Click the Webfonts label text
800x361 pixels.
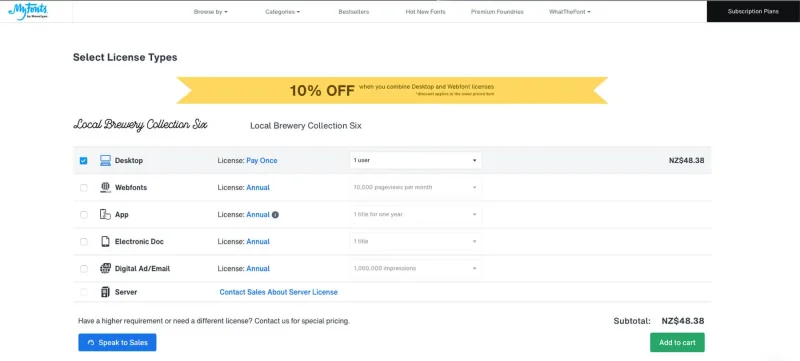[131, 188]
